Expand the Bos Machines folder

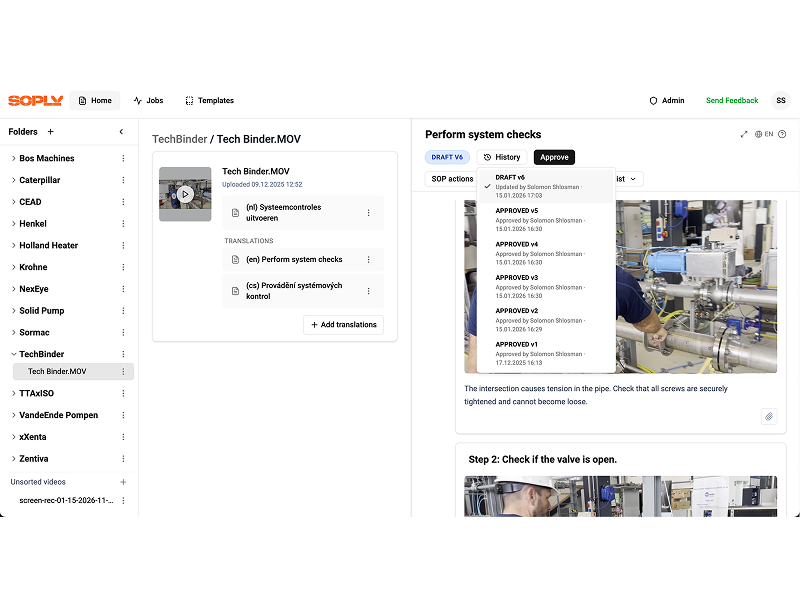[13, 158]
